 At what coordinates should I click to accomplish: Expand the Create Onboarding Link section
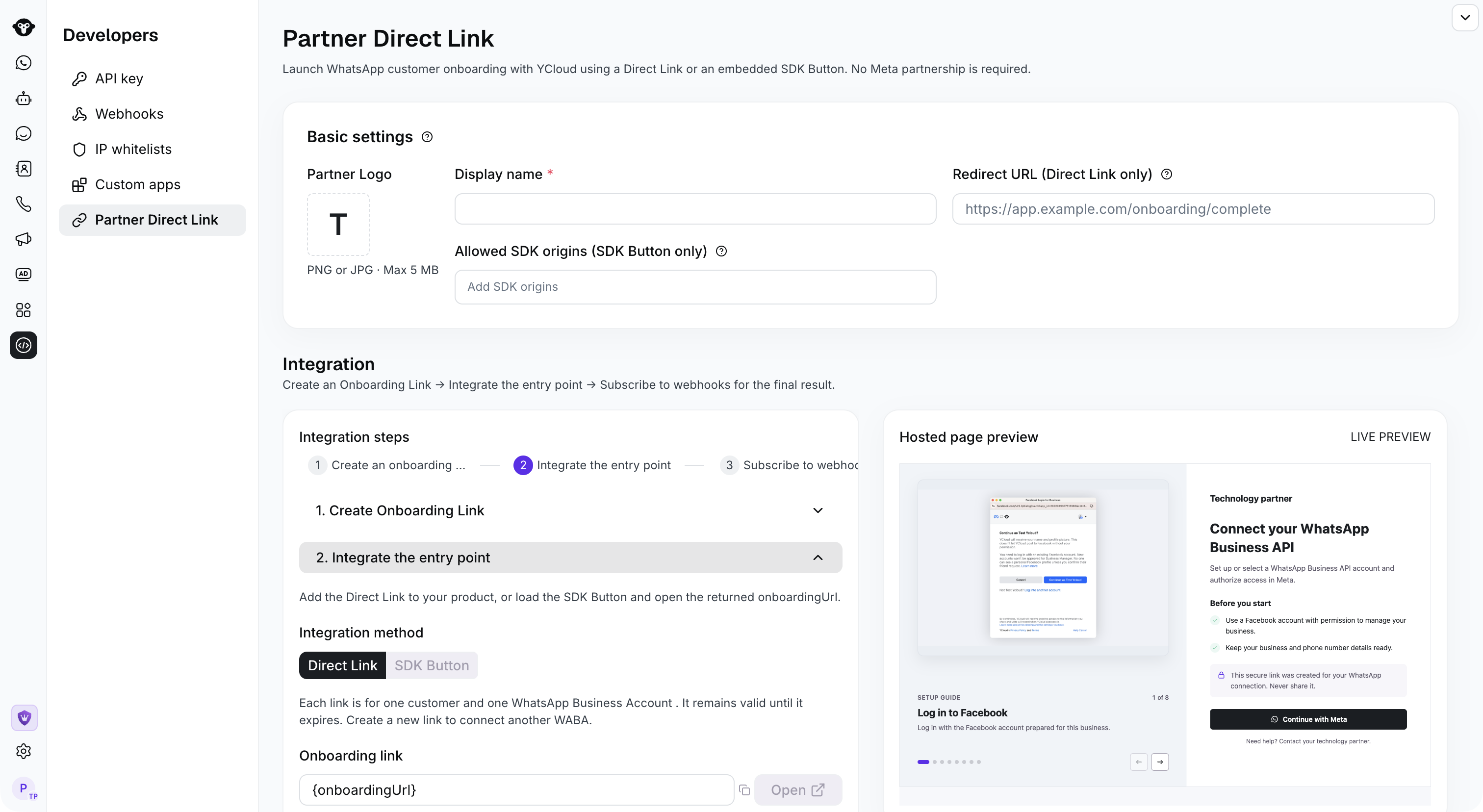pyautogui.click(x=570, y=510)
